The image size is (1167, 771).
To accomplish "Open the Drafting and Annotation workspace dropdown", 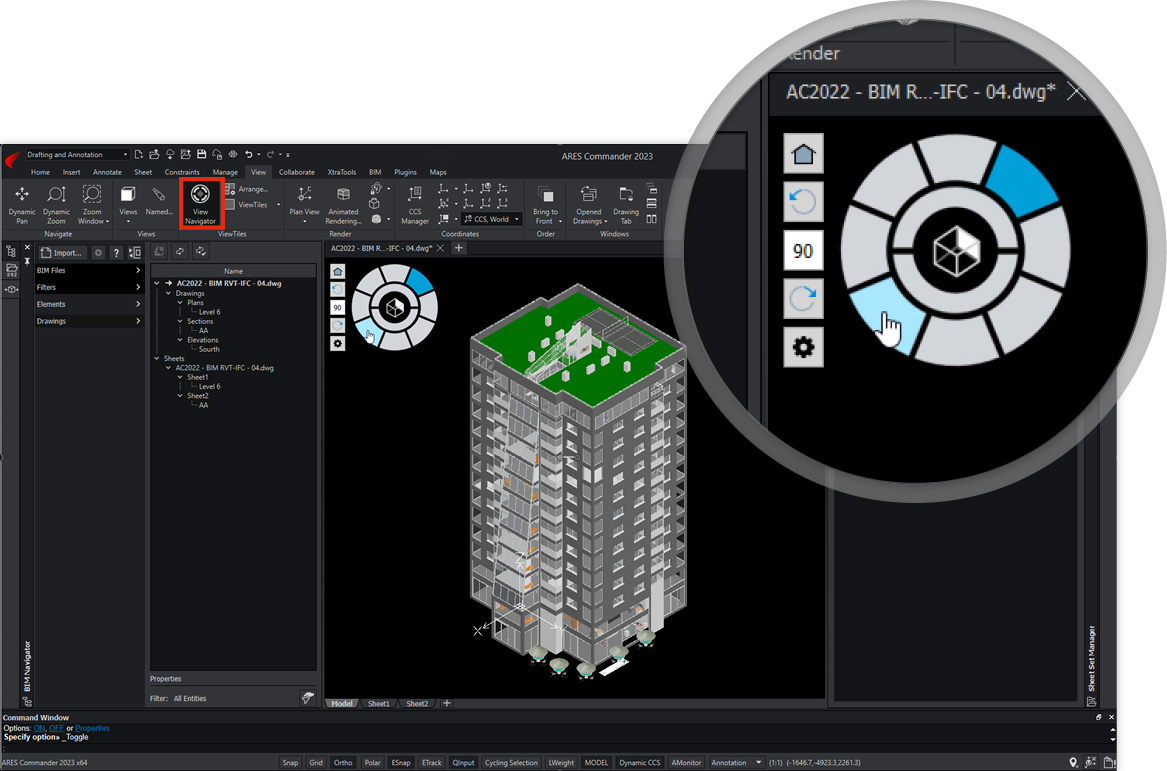I will [77, 155].
